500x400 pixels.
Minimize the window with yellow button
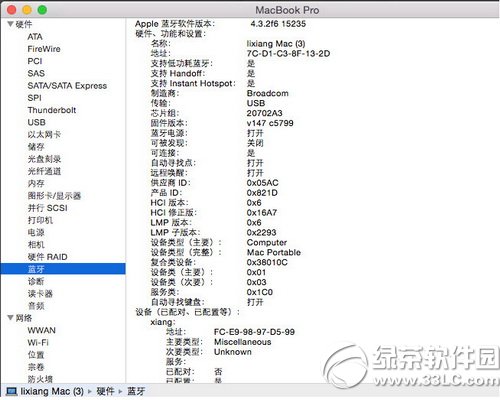click(x=27, y=10)
